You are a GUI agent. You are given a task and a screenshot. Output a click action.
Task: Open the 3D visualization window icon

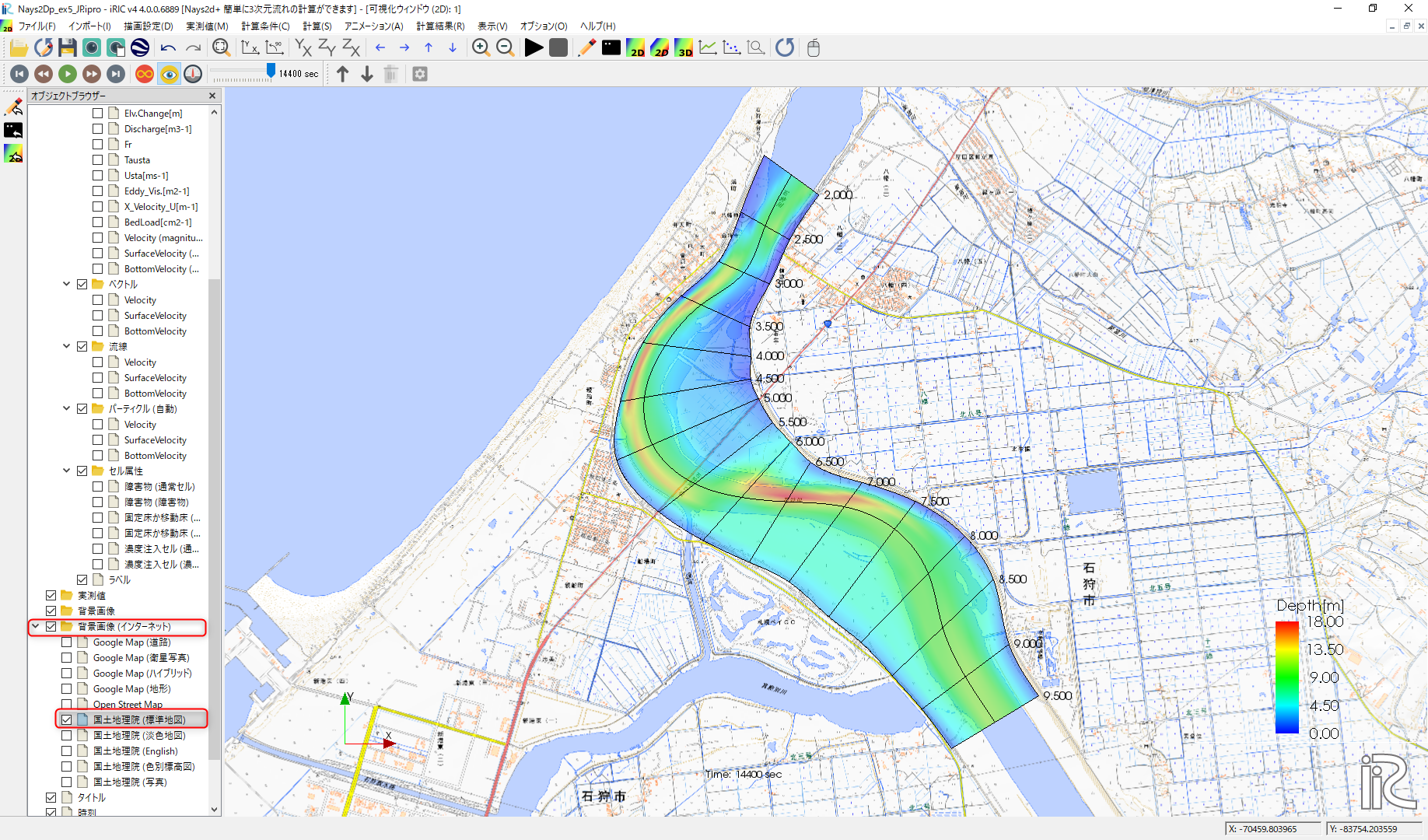[684, 48]
